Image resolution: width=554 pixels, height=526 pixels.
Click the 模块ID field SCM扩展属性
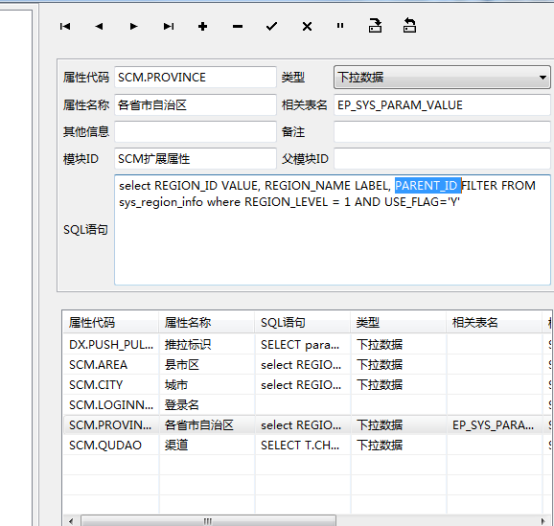[195, 159]
